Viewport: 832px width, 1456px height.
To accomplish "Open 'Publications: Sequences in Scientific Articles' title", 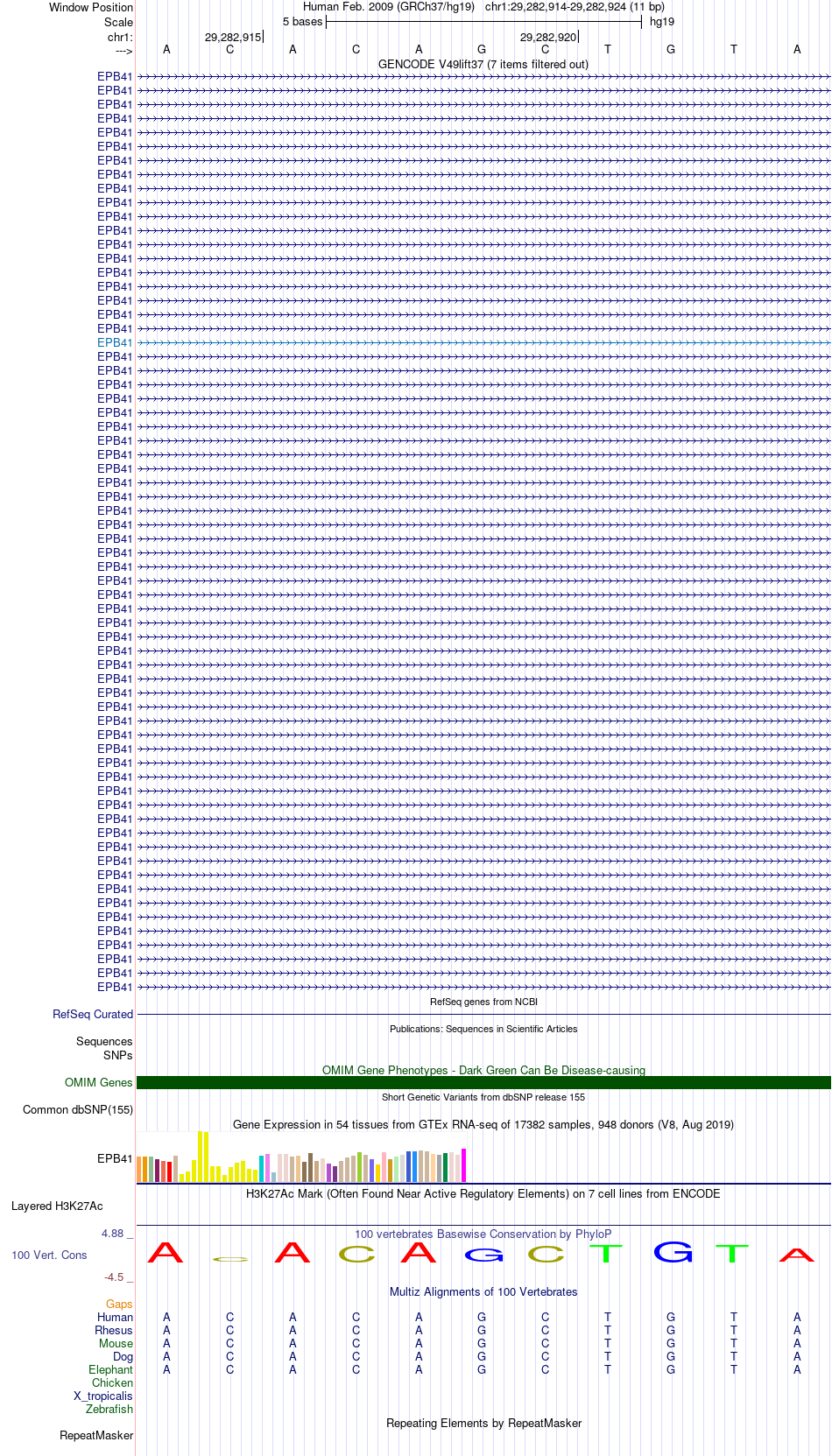I will (x=483, y=1029).
